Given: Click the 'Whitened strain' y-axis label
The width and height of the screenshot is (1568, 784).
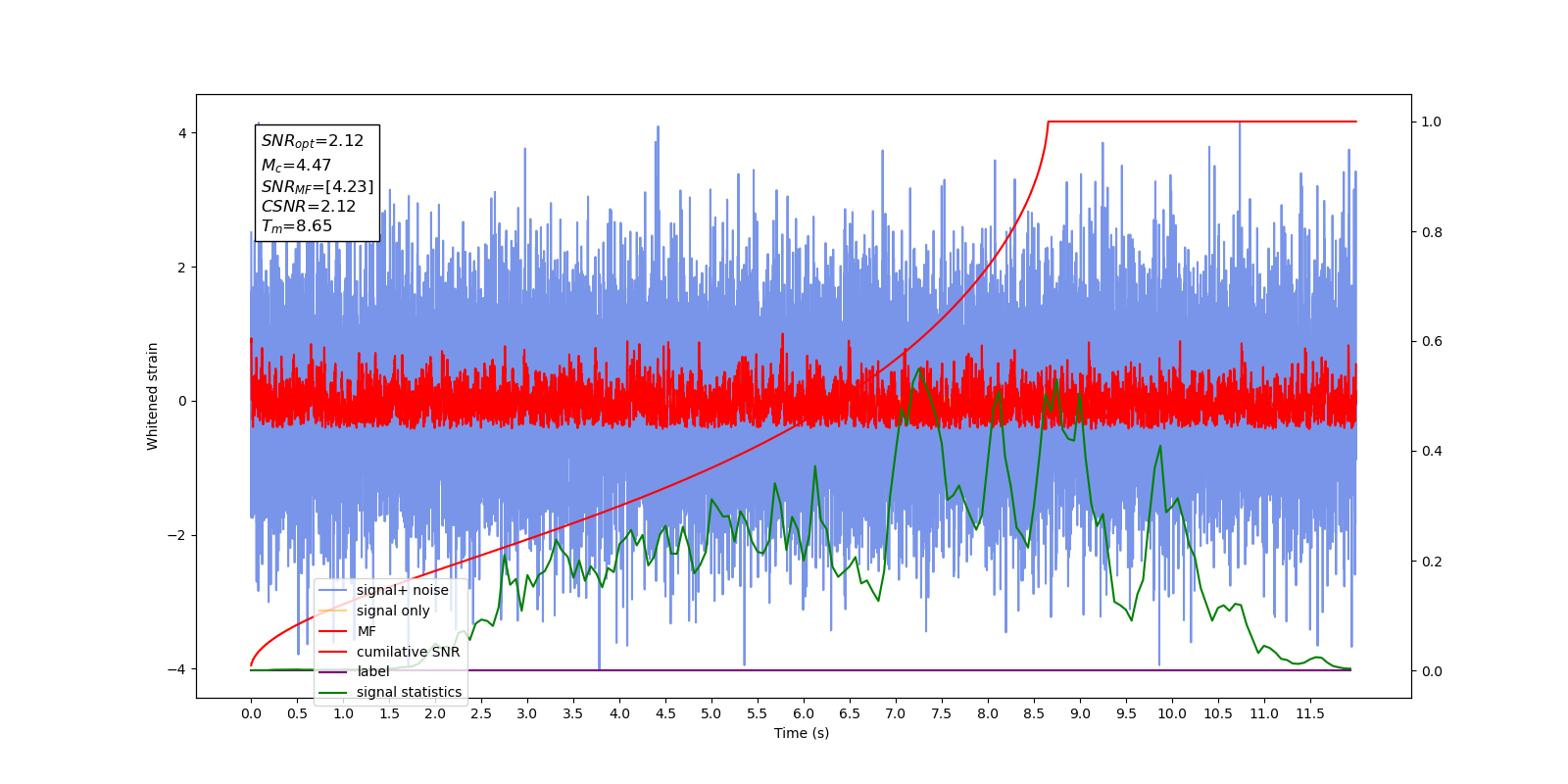Looking at the screenshot, I should [153, 396].
